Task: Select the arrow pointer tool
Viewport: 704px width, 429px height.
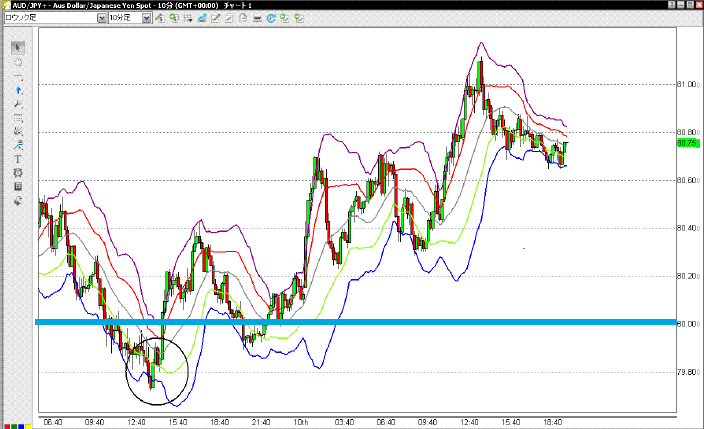Action: point(19,47)
